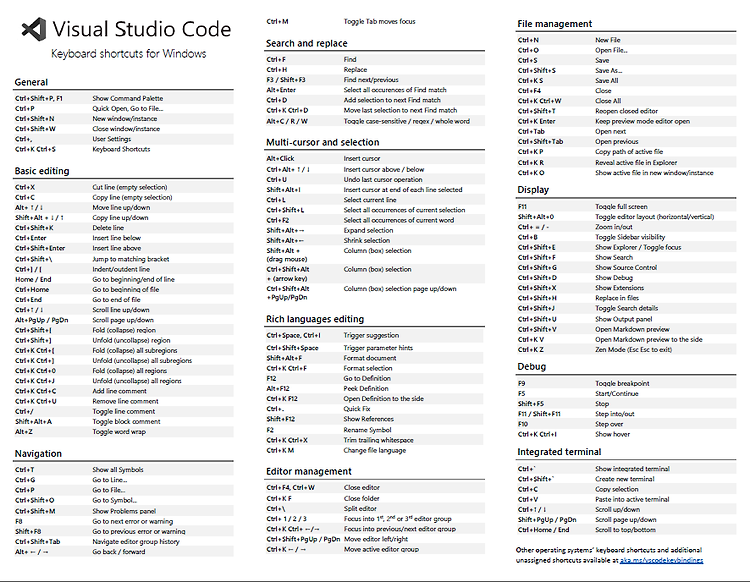
Task: Click the Visual Studio Code logo icon
Action: point(34,29)
